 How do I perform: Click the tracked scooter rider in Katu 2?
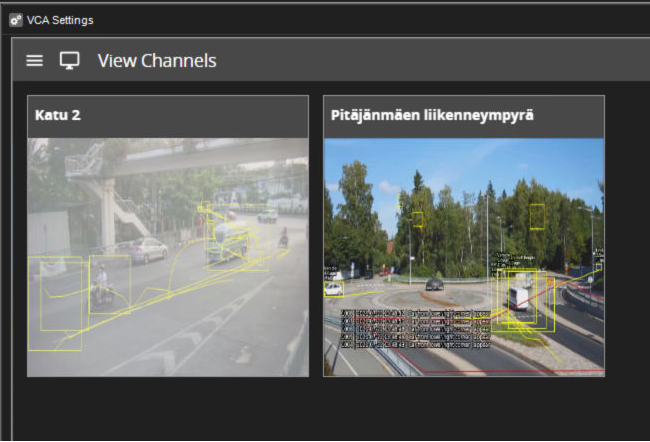(x=101, y=285)
